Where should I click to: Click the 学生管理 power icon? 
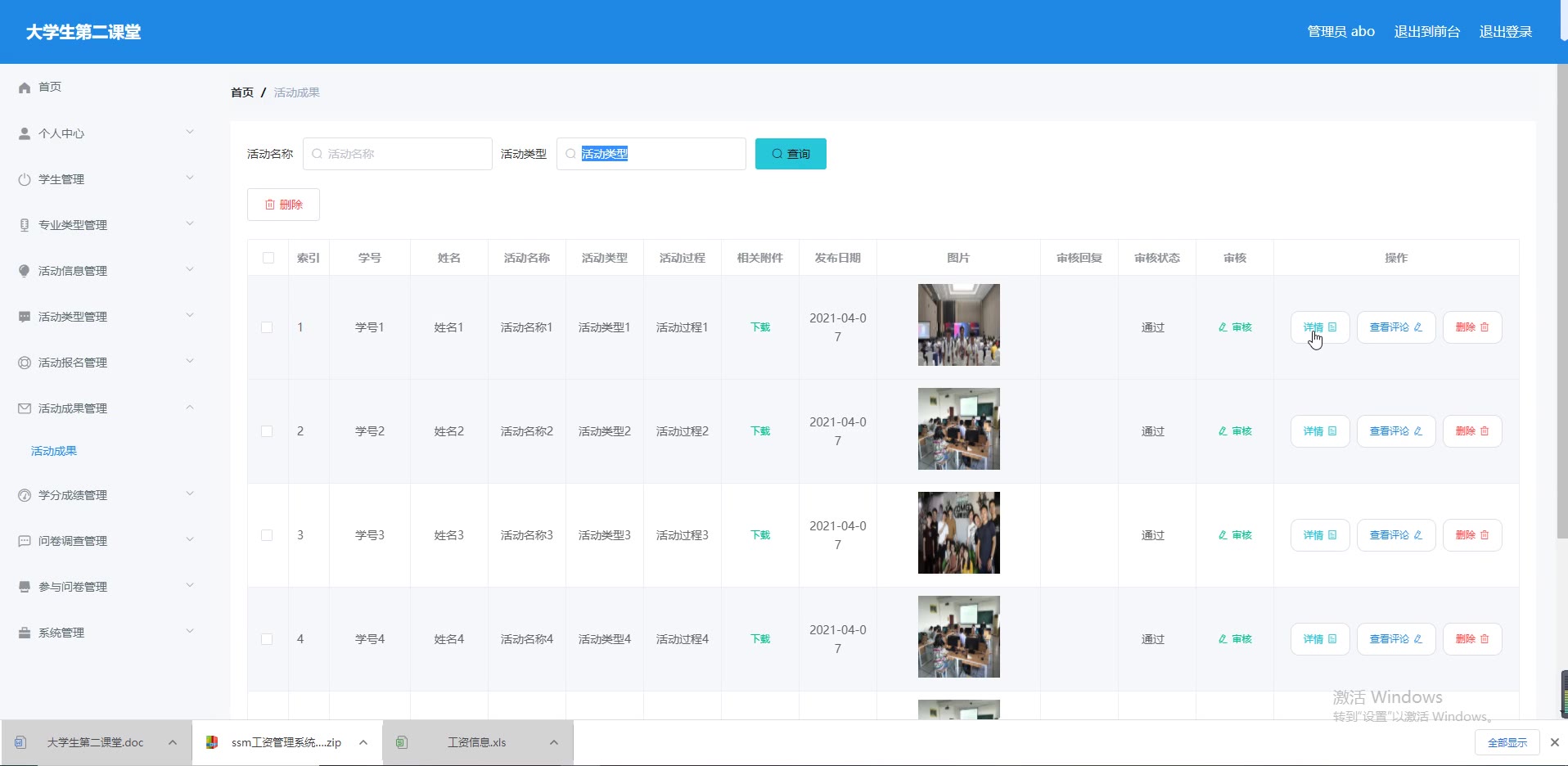25,179
